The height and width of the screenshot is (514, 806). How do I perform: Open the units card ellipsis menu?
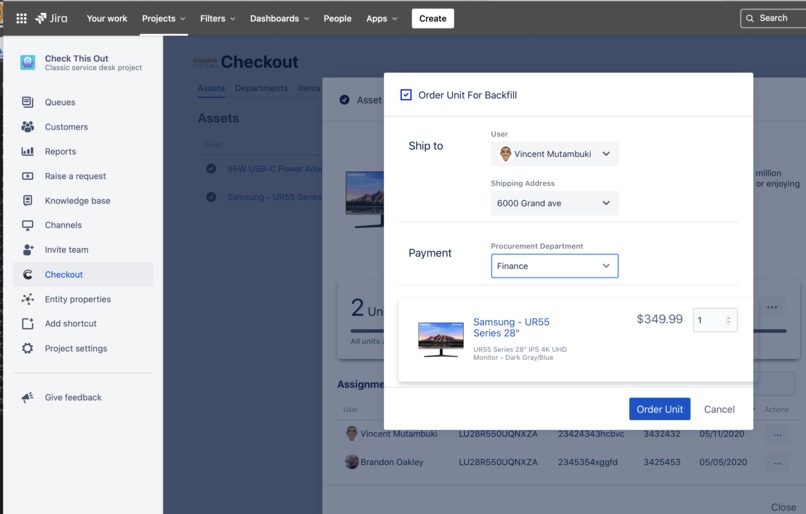coord(772,307)
